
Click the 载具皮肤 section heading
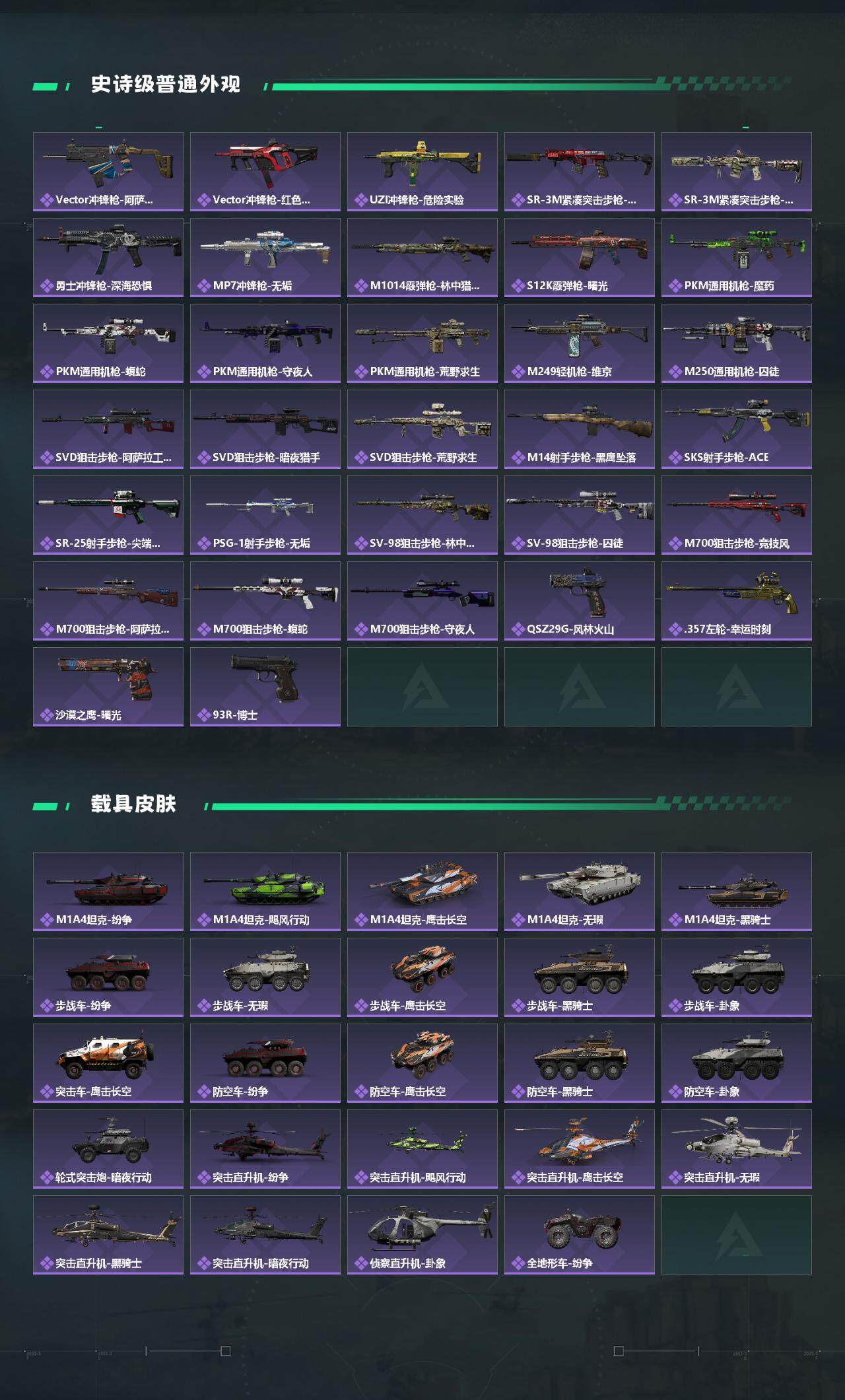[x=133, y=804]
